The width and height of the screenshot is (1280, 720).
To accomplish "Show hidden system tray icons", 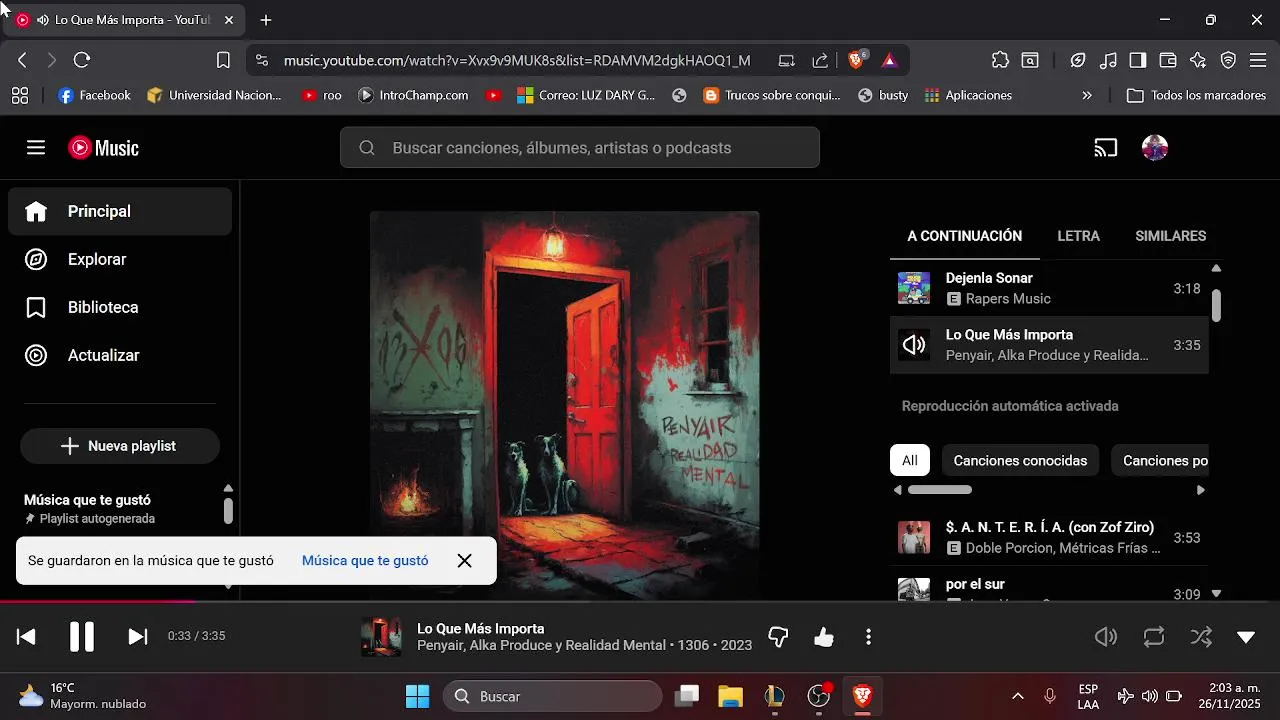I will (1018, 696).
